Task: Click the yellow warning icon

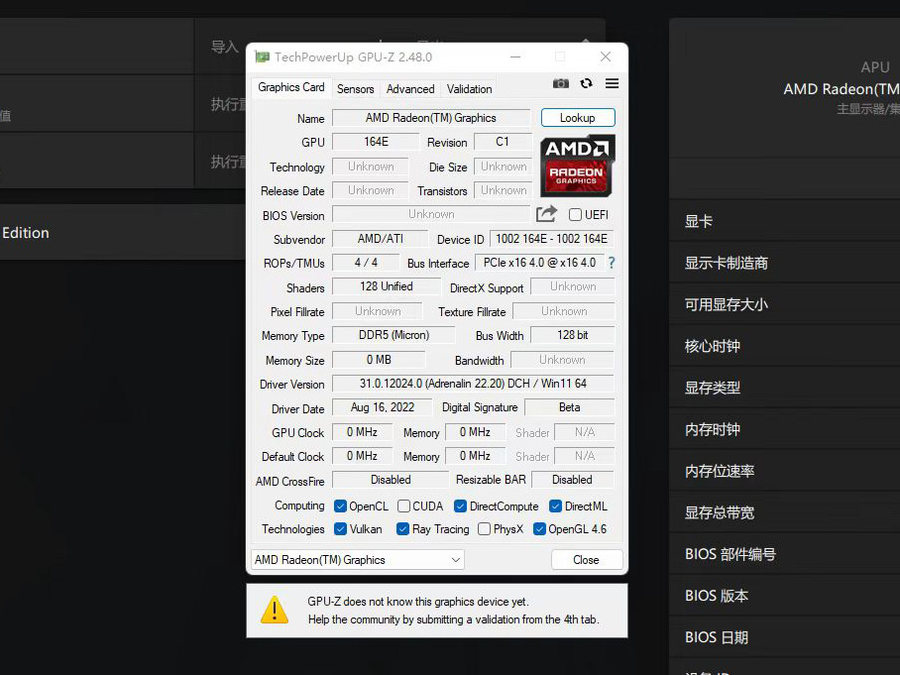Action: pyautogui.click(x=274, y=610)
